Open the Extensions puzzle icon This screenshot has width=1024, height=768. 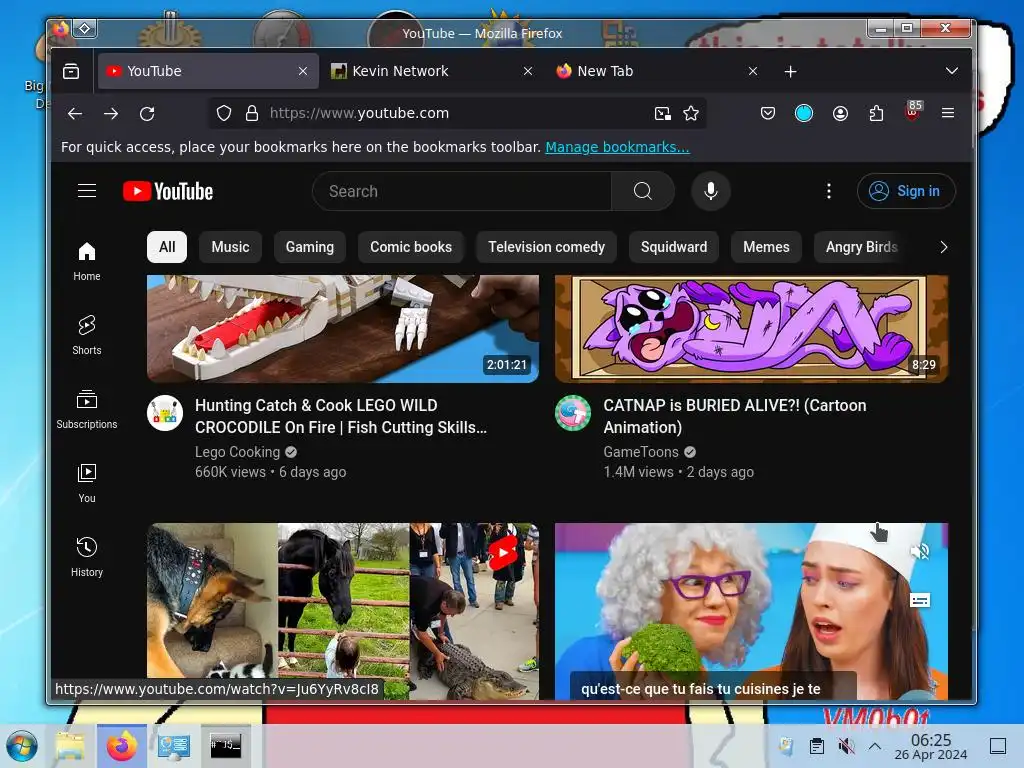(x=876, y=114)
